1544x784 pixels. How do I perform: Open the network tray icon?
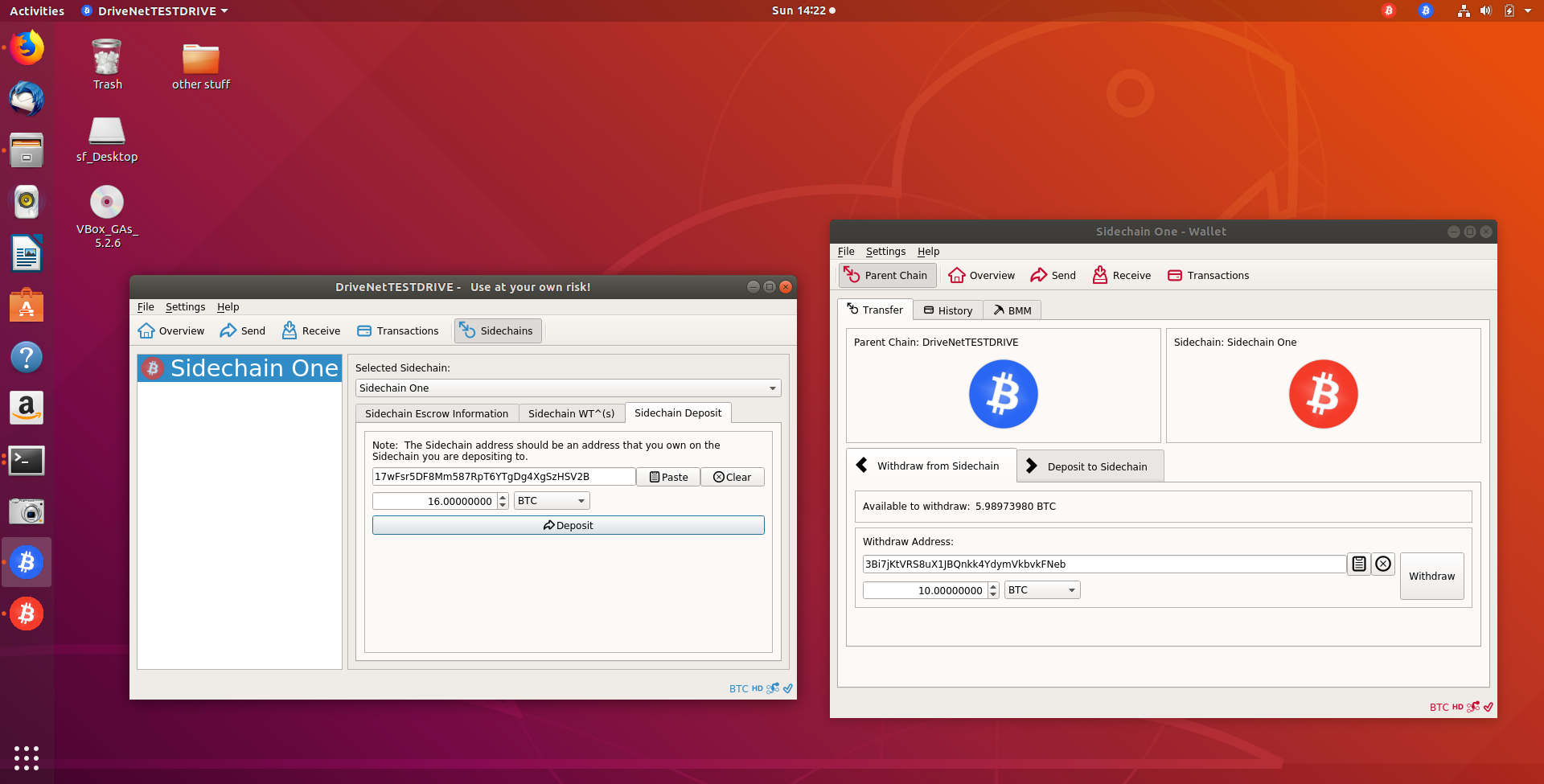pos(1464,10)
